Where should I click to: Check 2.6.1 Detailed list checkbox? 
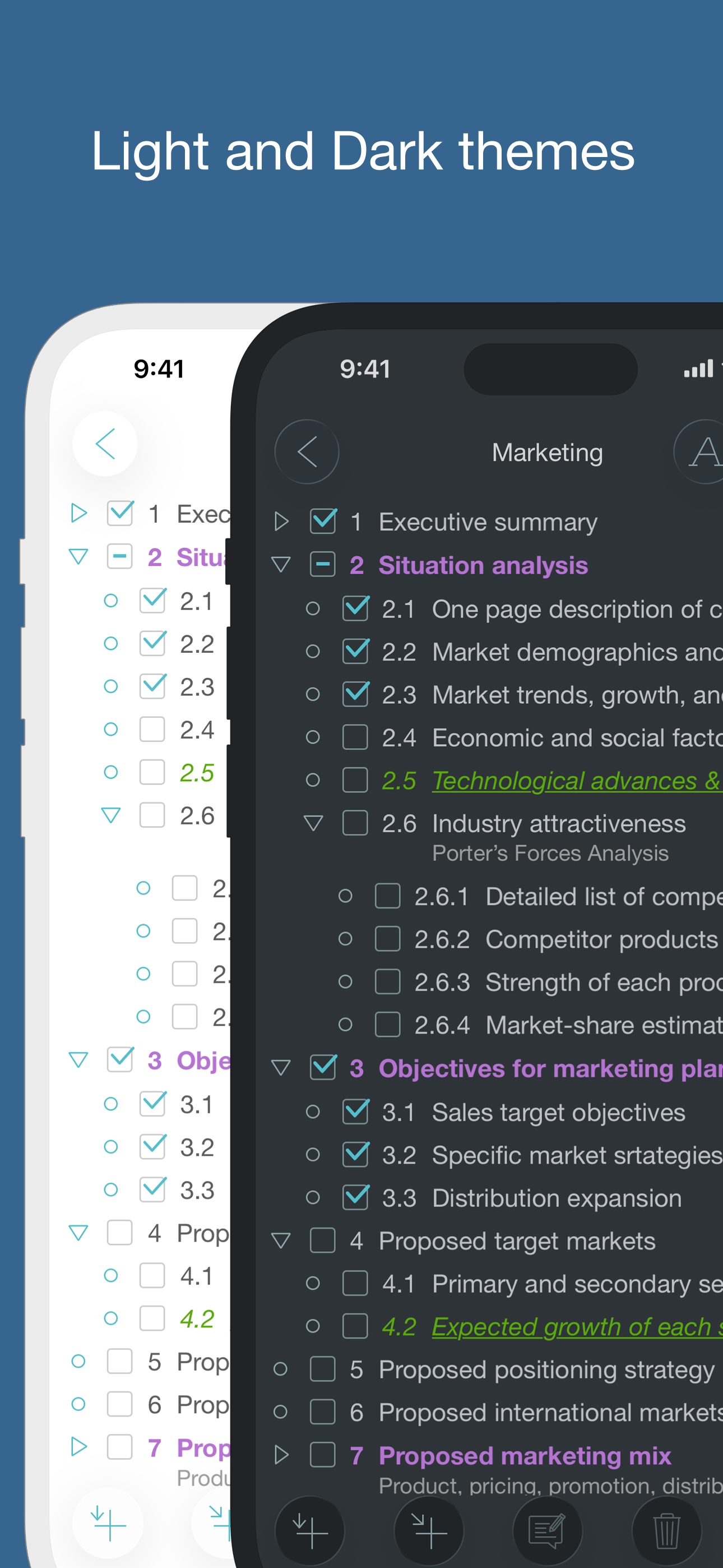tap(388, 896)
